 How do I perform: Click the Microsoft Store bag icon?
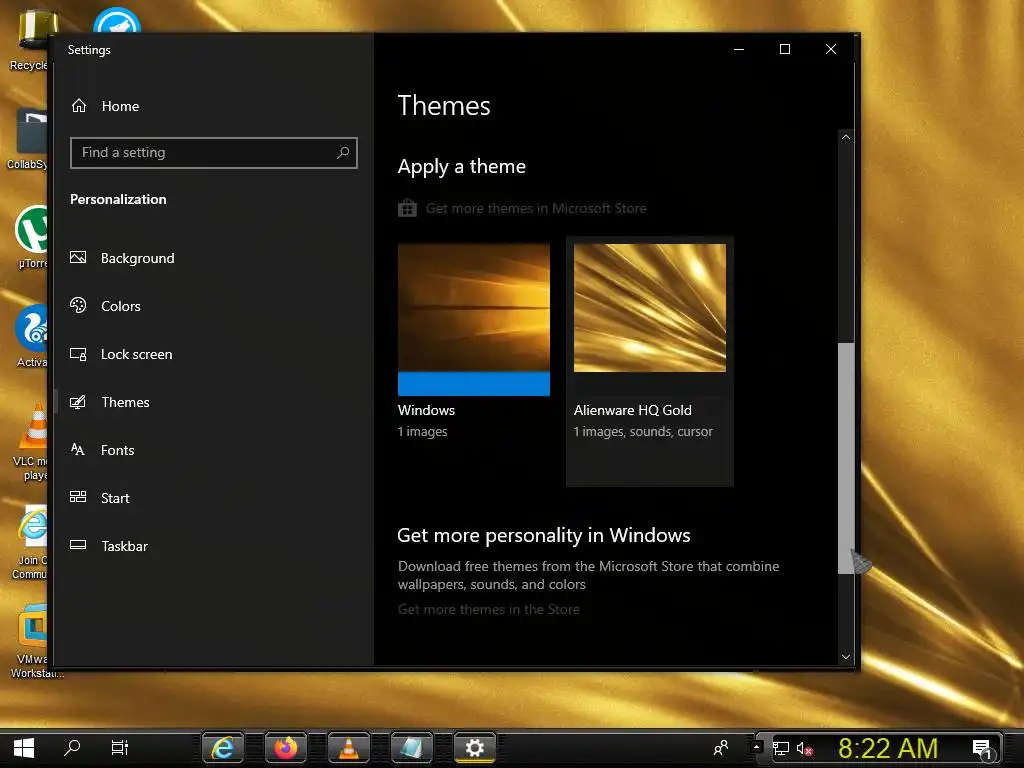tap(408, 208)
